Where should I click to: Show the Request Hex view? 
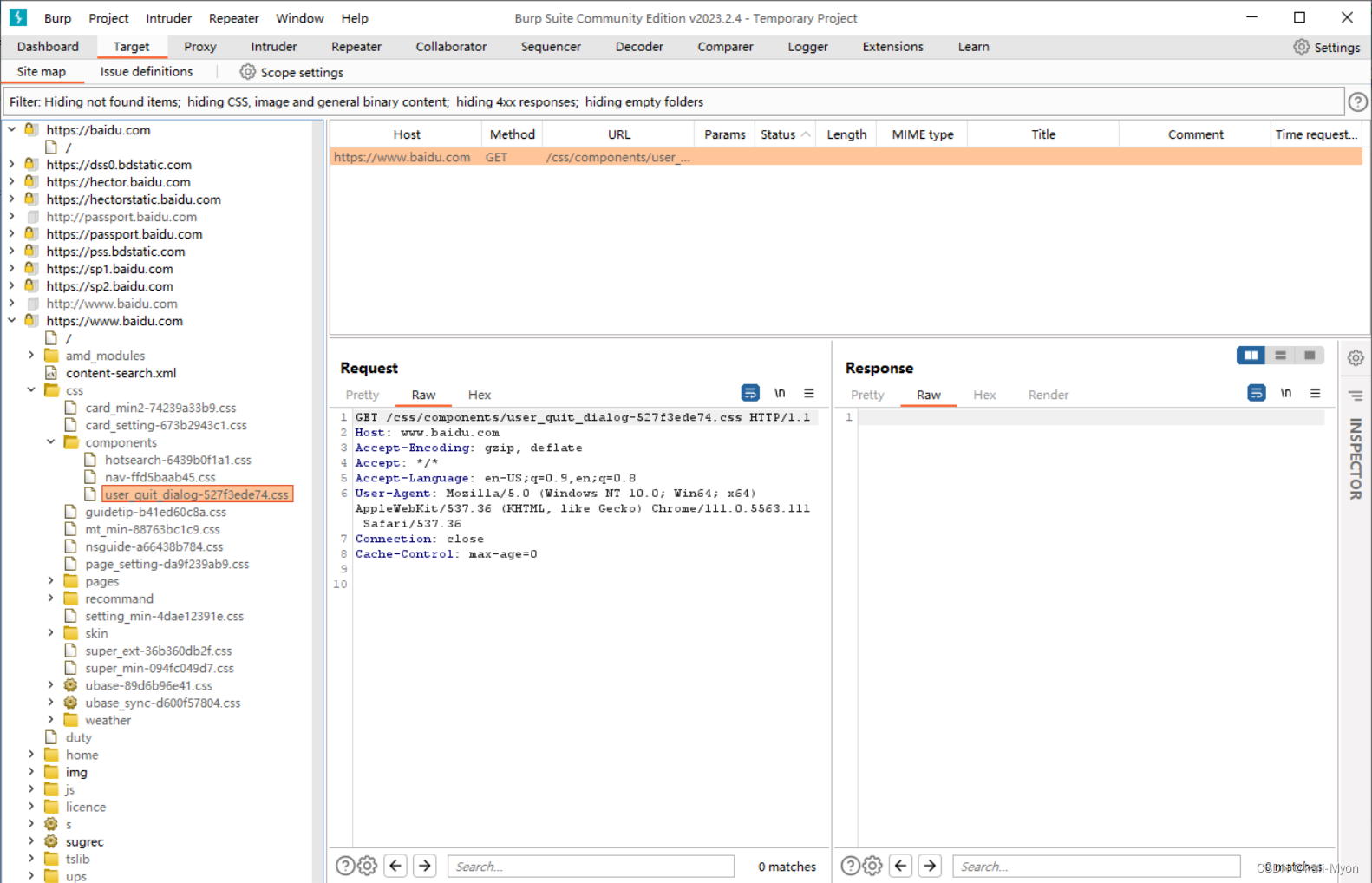tap(480, 395)
